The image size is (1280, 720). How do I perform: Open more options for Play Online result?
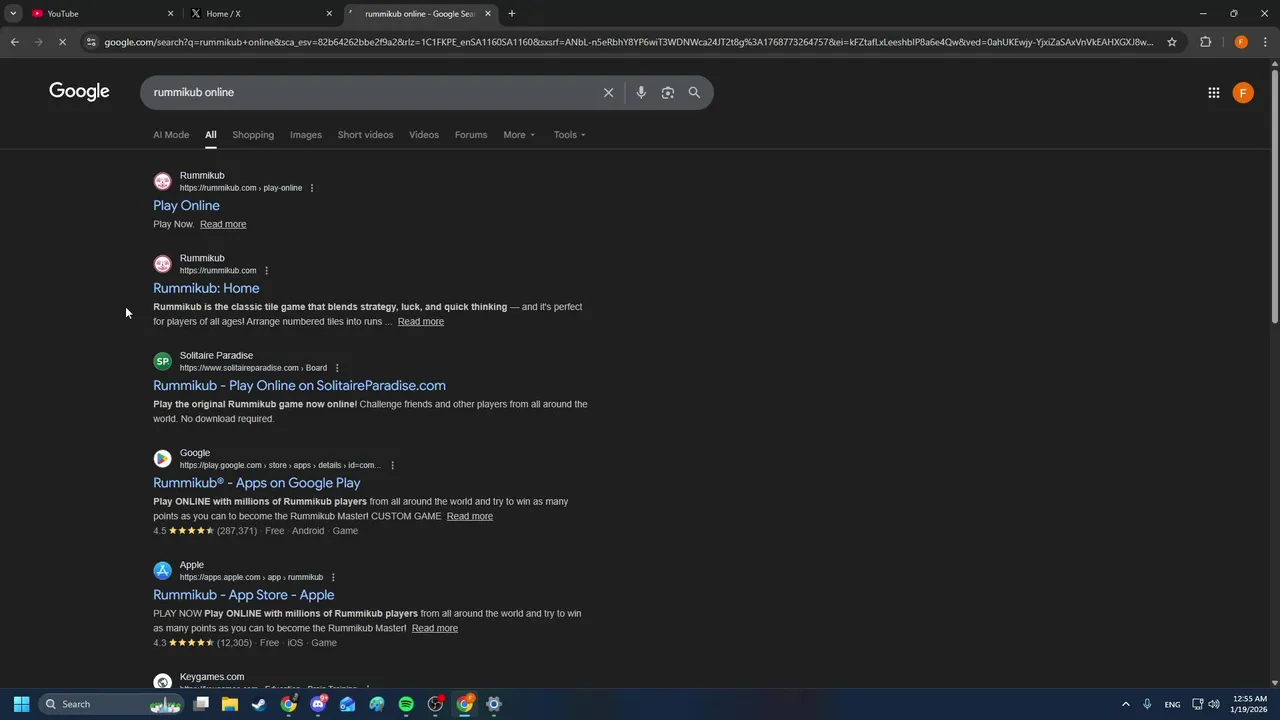point(312,188)
